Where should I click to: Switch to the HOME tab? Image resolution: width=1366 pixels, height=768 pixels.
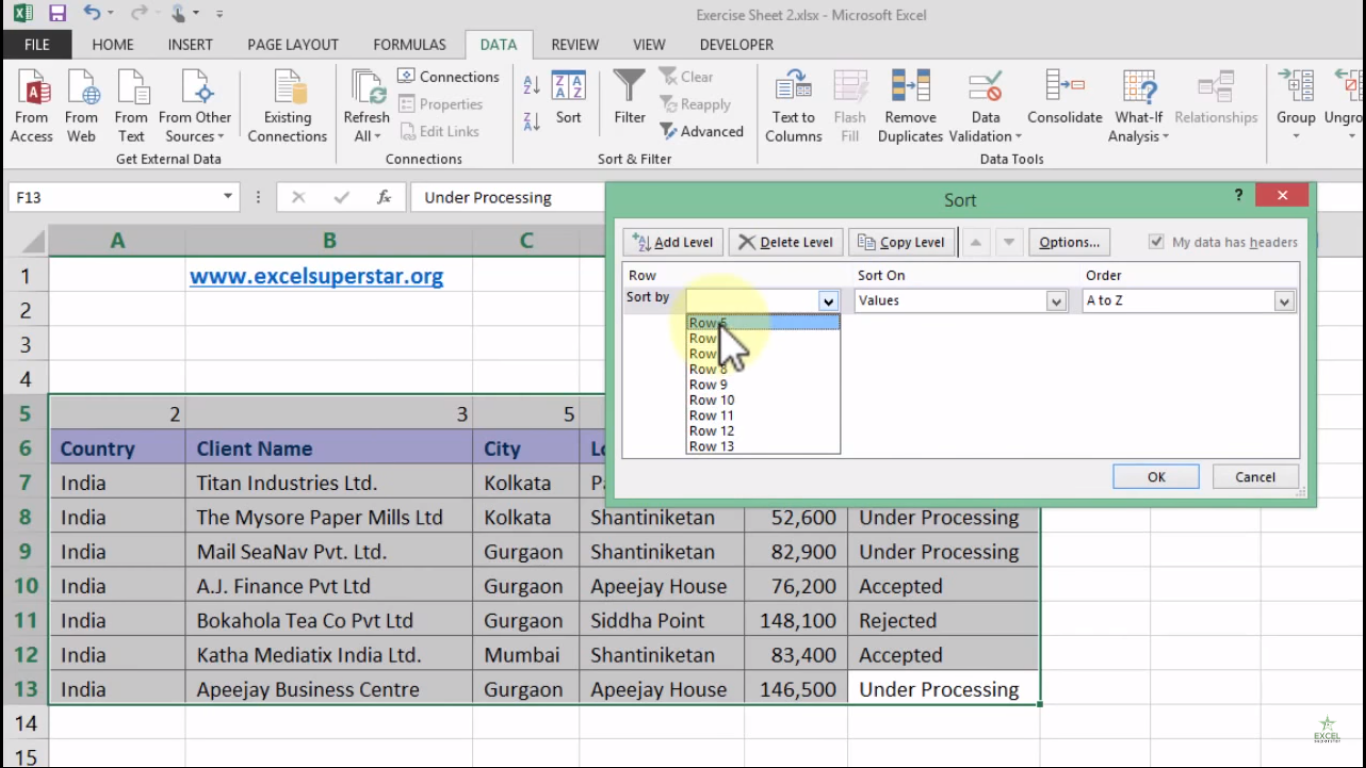113,44
